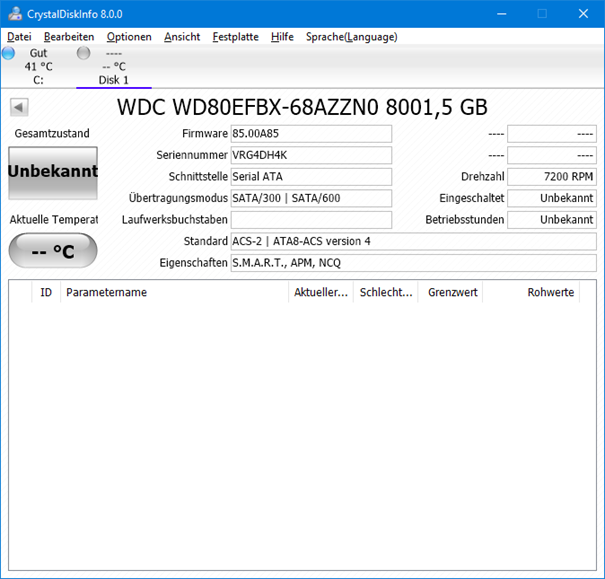This screenshot has height=579, width=605.
Task: Click the Eingeschaltet field Unbekannt
Action: tap(552, 198)
